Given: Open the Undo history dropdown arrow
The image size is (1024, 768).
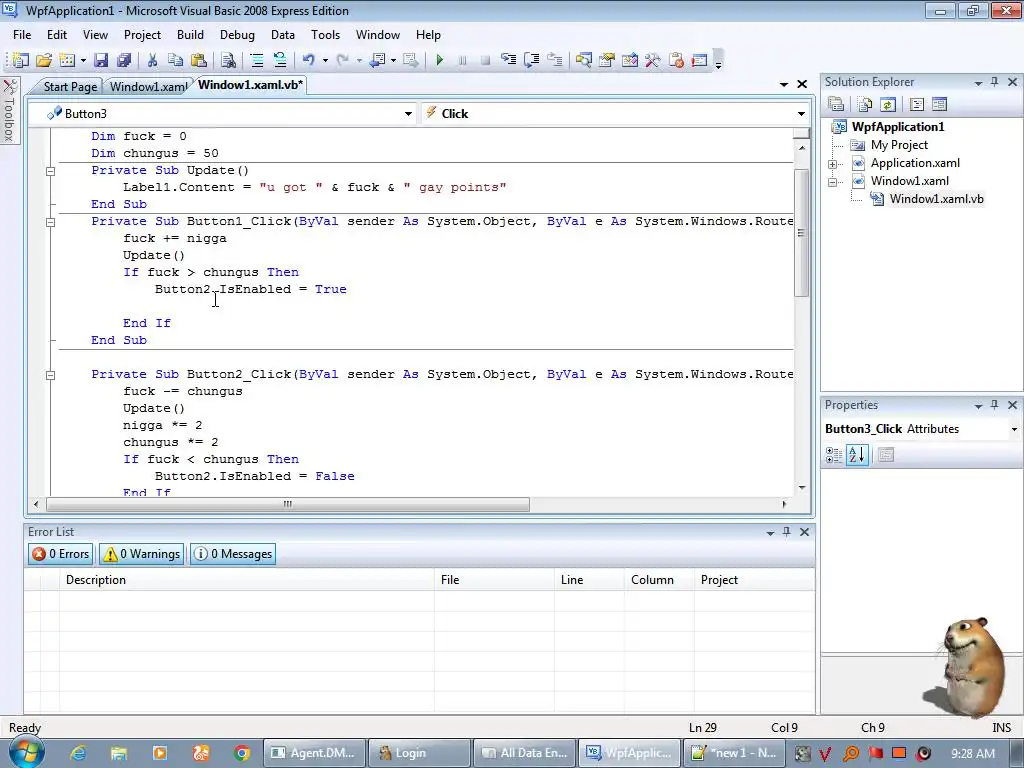Looking at the screenshot, I should [x=325, y=61].
